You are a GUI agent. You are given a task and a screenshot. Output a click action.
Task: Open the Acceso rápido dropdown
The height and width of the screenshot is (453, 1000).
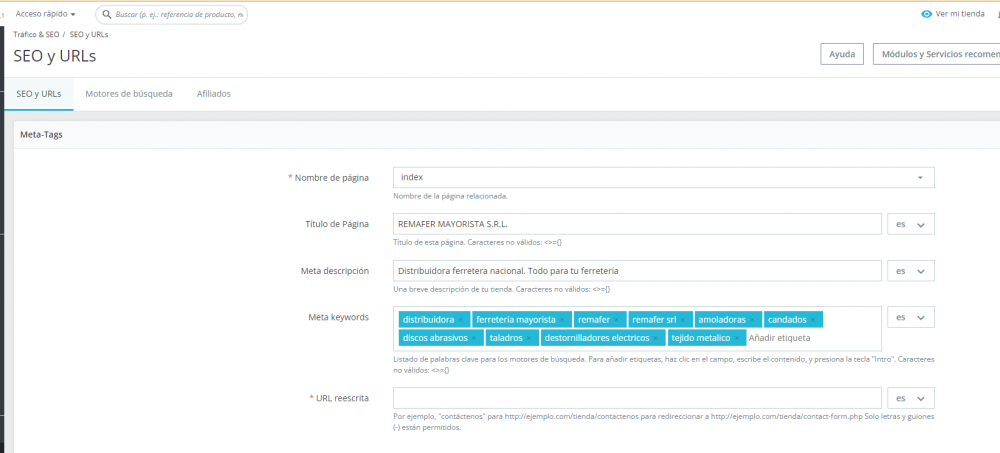(x=45, y=14)
